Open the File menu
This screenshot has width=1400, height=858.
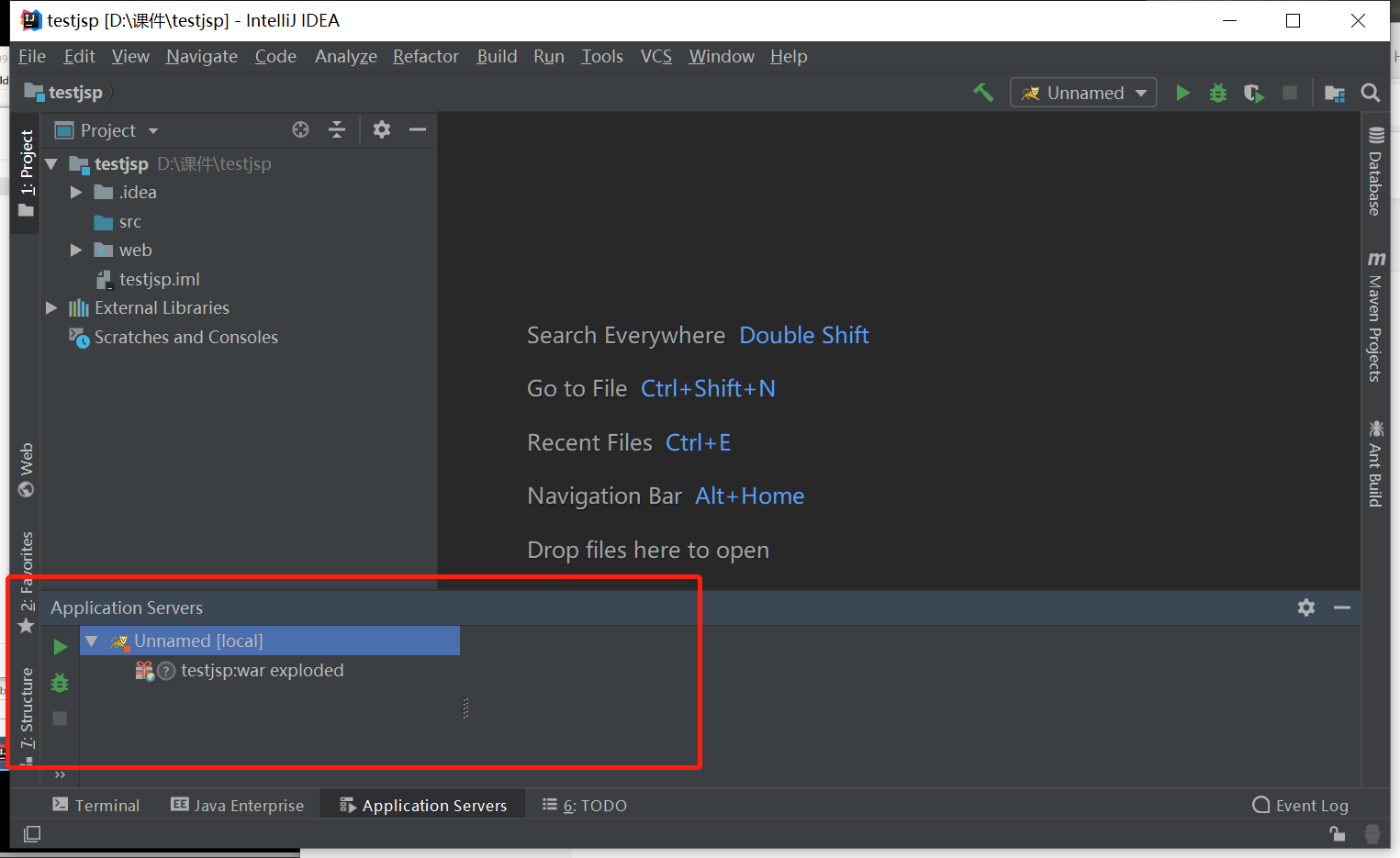tap(32, 56)
